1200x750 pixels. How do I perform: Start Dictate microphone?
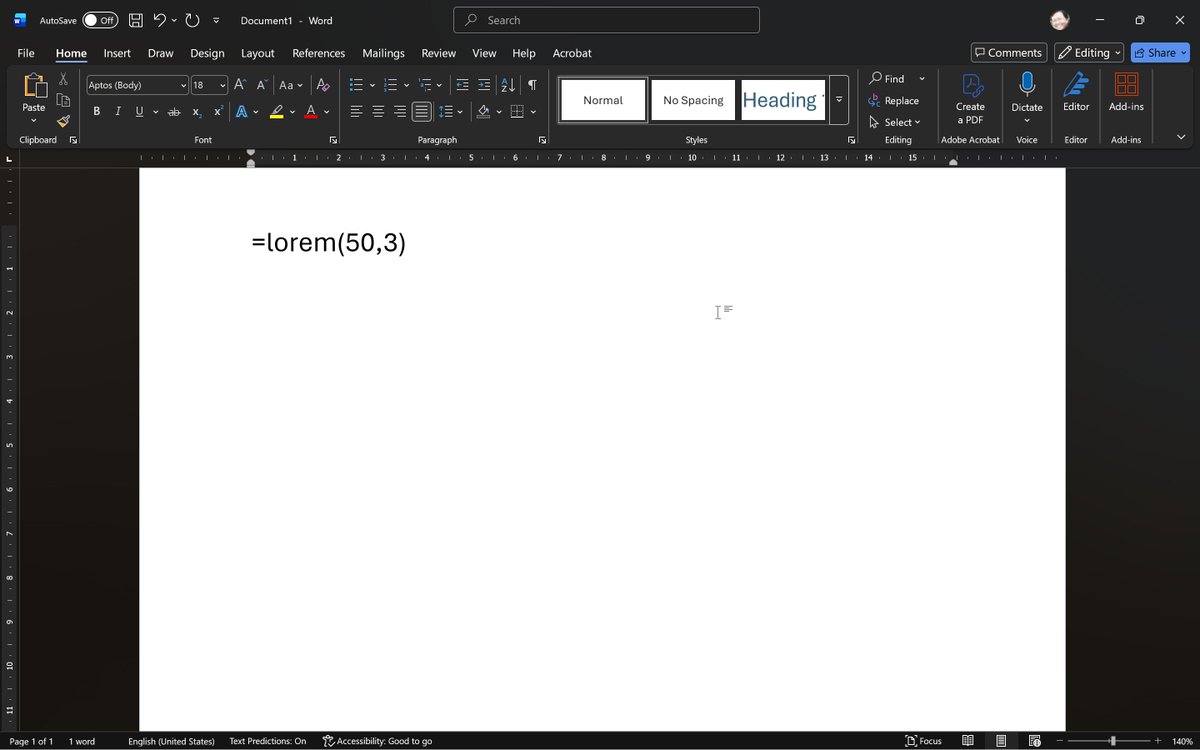click(x=1027, y=84)
